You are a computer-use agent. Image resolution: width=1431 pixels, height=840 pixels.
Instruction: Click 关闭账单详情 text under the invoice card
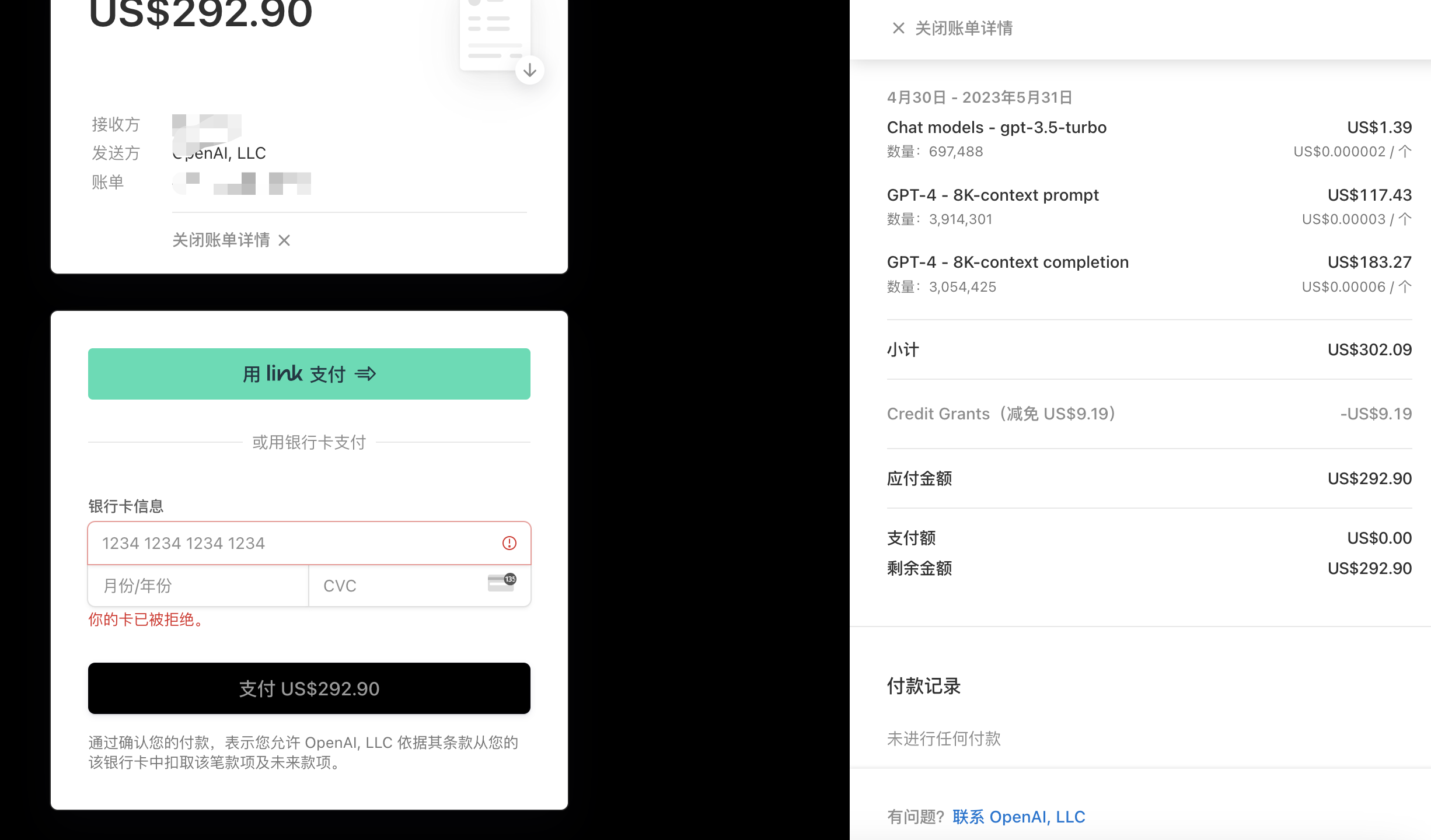pos(221,240)
